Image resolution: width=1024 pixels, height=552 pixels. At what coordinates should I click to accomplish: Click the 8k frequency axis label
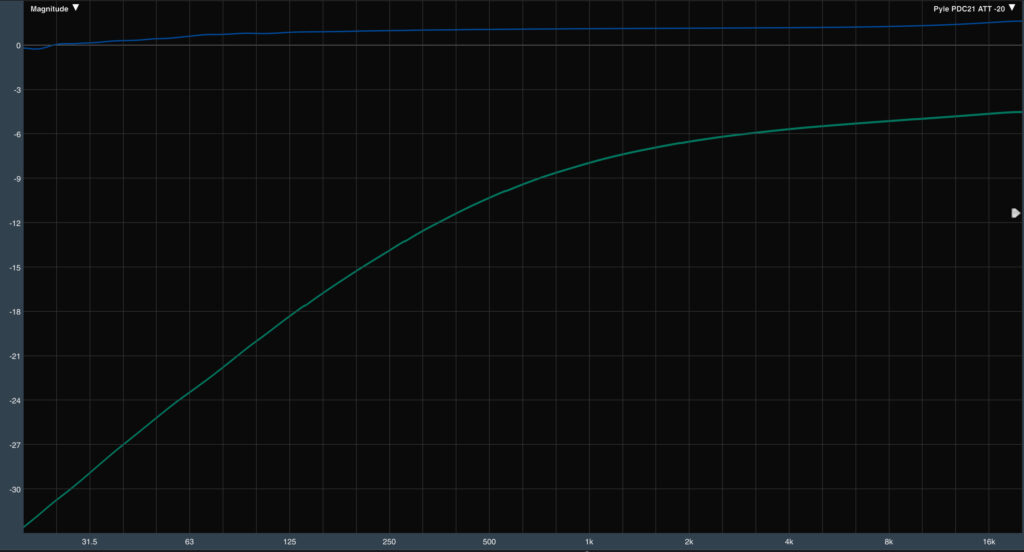pos(889,542)
